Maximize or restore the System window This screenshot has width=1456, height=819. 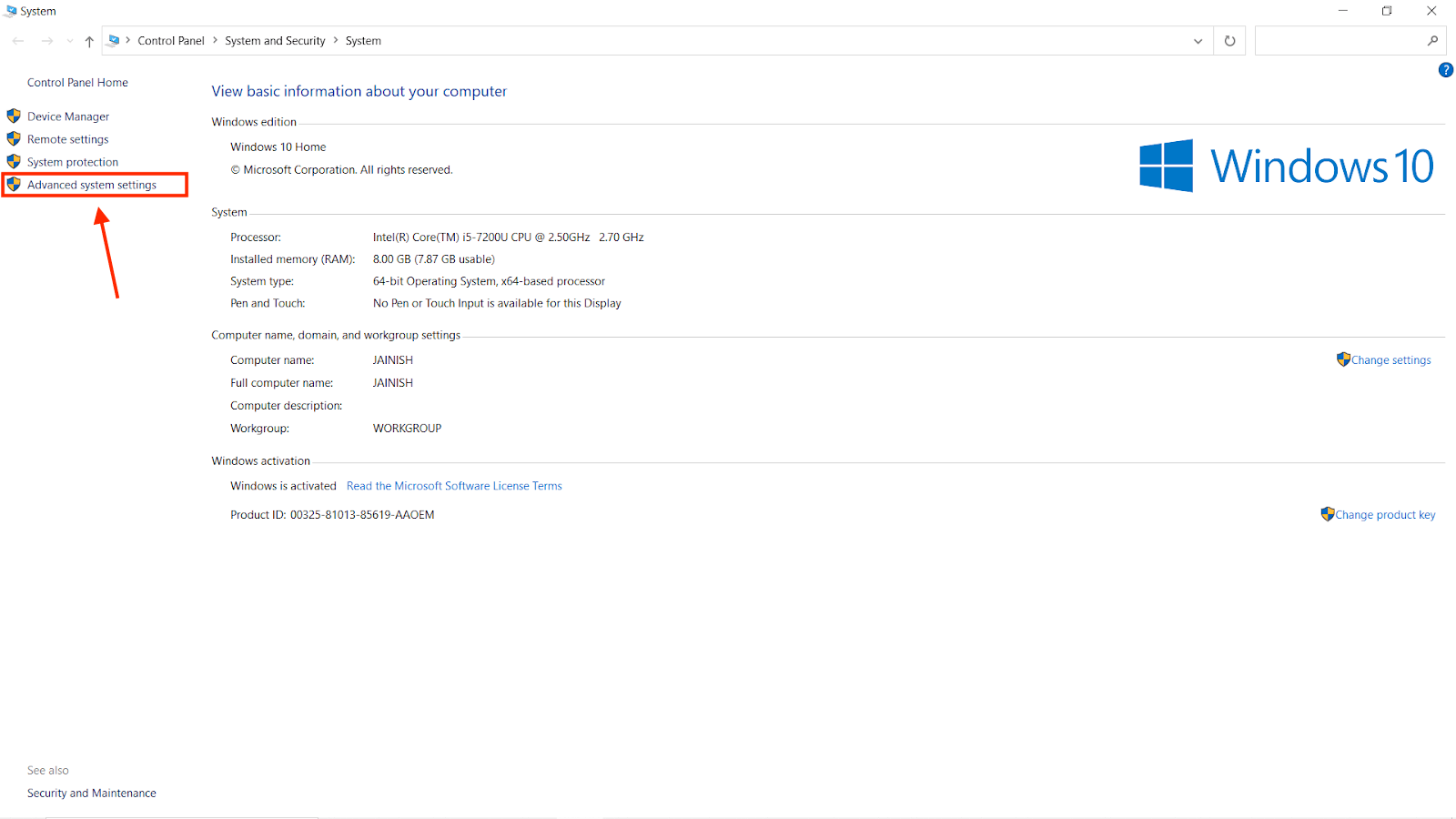click(1387, 11)
